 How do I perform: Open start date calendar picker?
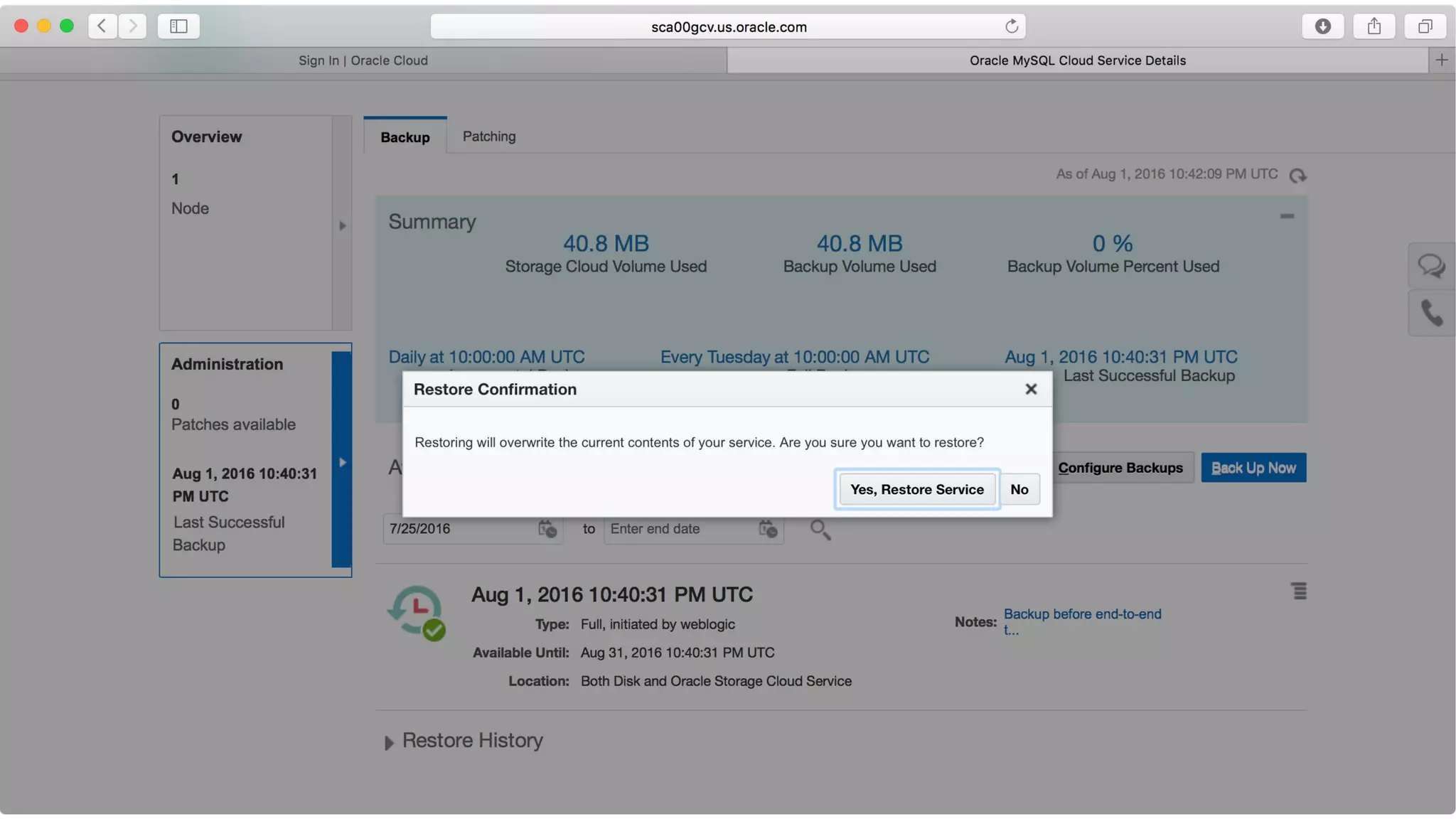click(547, 529)
